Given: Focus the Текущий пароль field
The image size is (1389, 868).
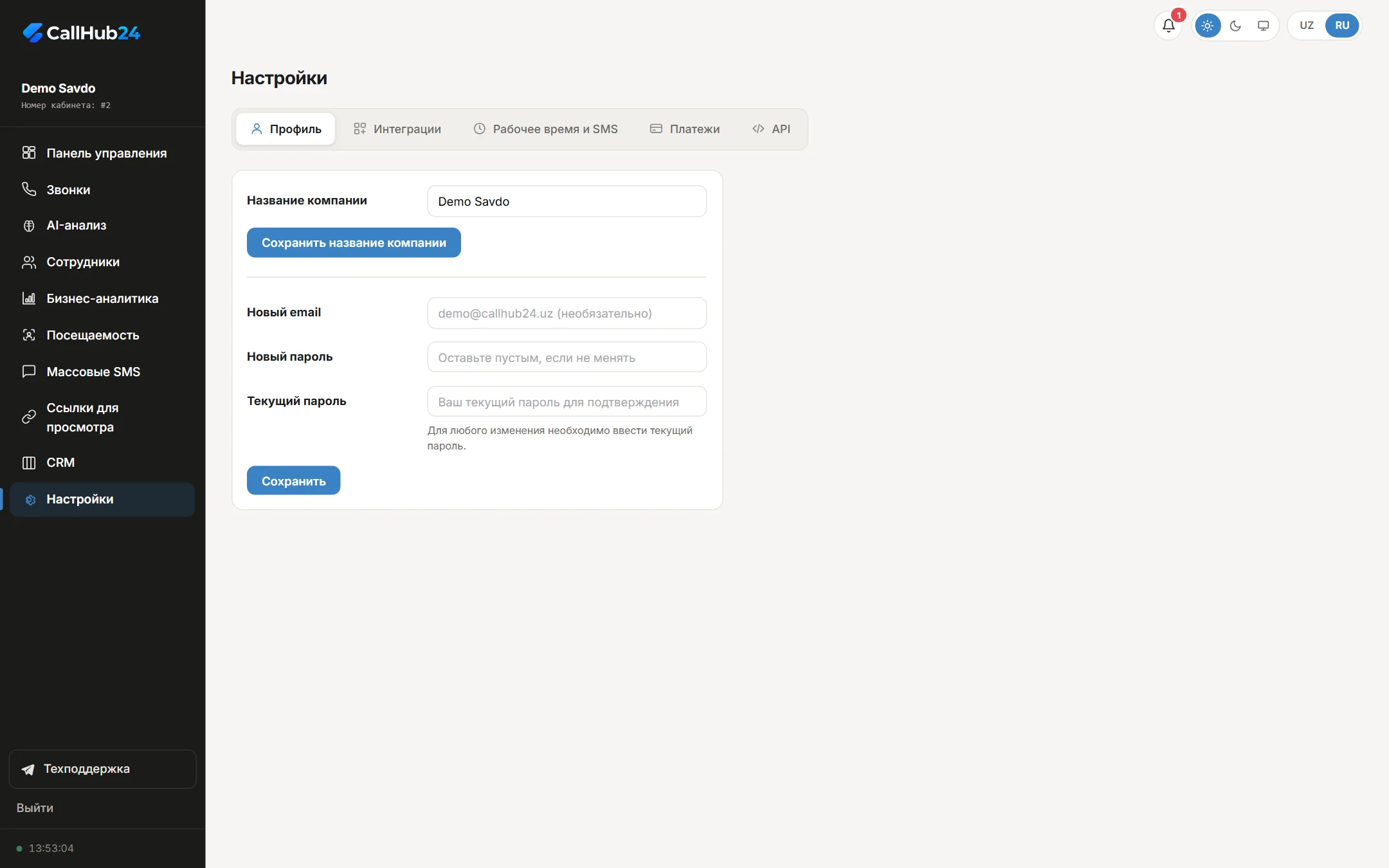Looking at the screenshot, I should coord(567,401).
